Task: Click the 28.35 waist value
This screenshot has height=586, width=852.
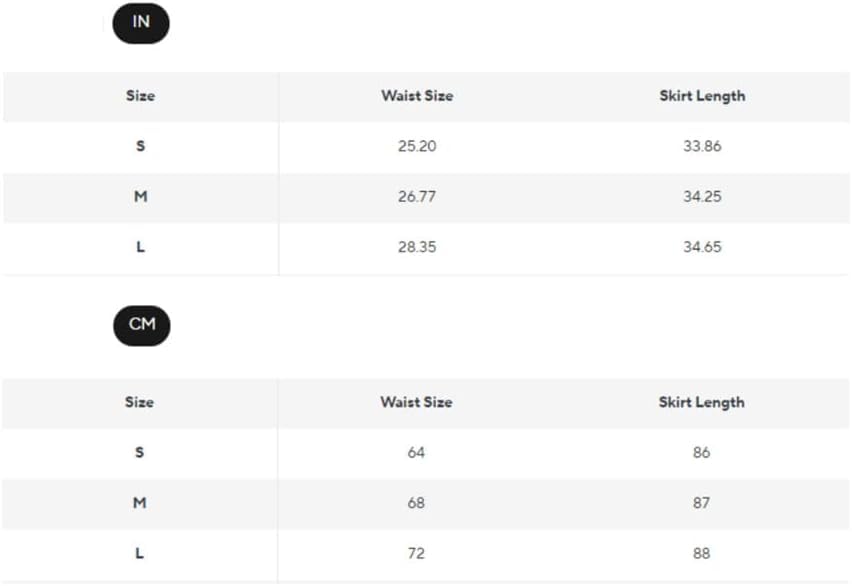Action: 417,247
